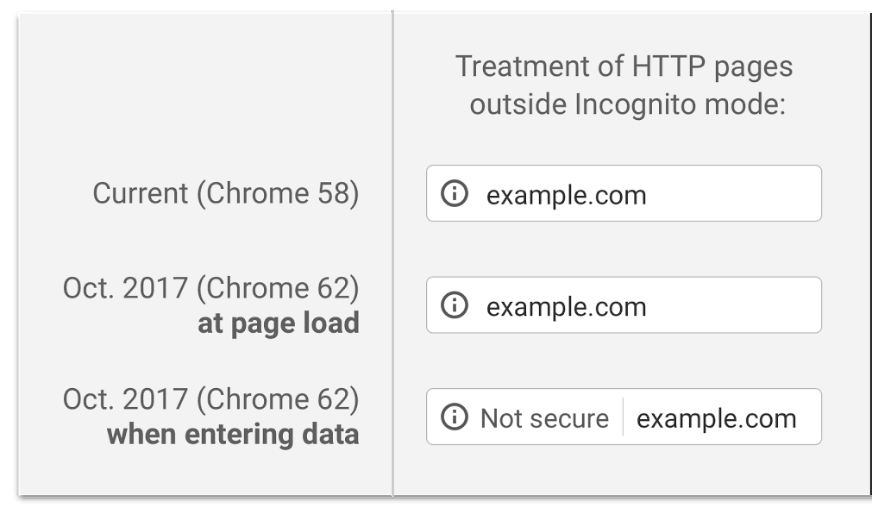The height and width of the screenshot is (512, 872).
Task: Click the word Incognito in the heading
Action: (635, 105)
